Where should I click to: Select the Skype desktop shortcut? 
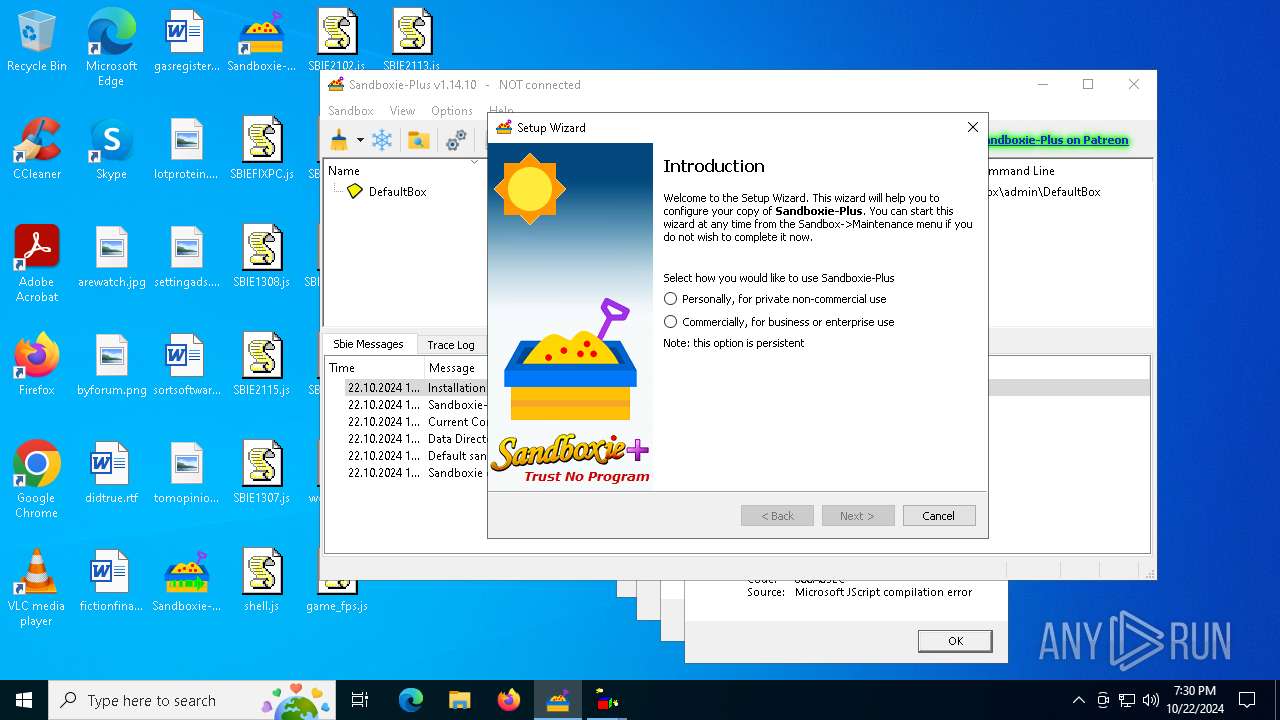click(111, 148)
